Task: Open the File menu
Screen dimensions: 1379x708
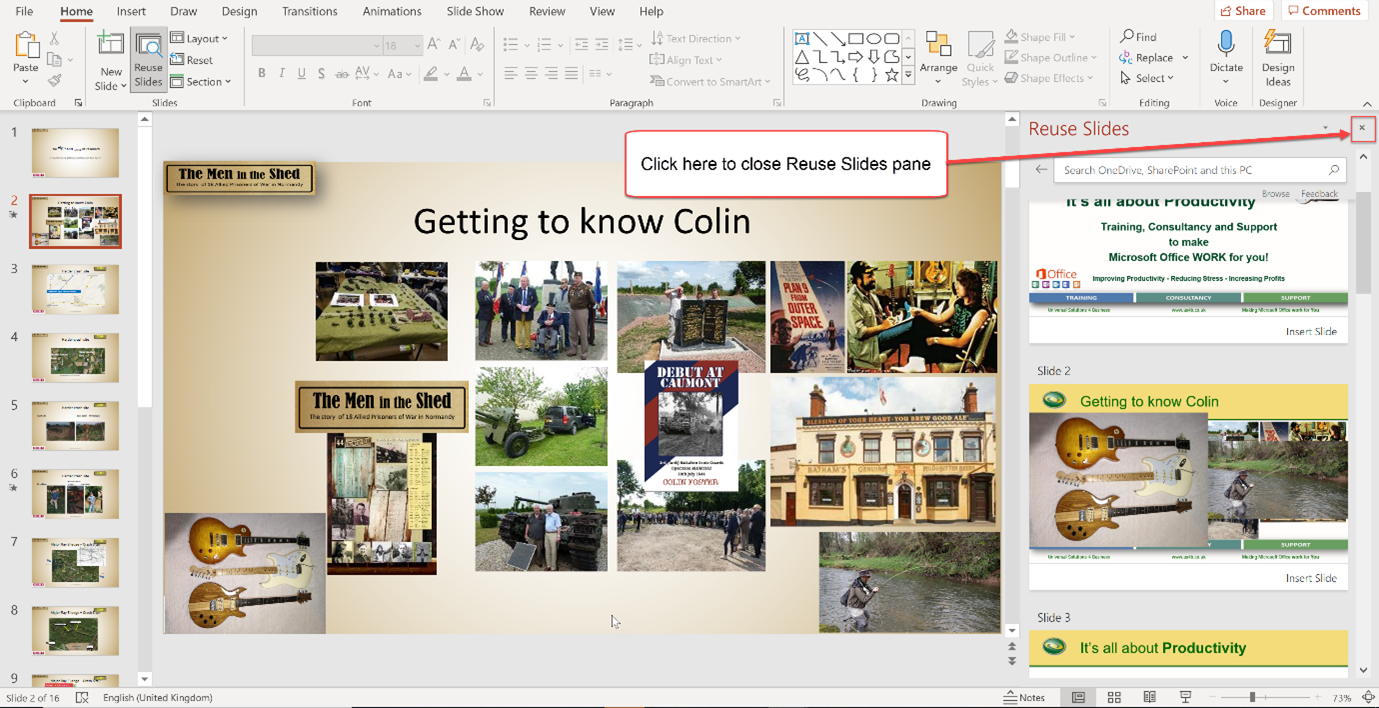Action: (x=24, y=11)
